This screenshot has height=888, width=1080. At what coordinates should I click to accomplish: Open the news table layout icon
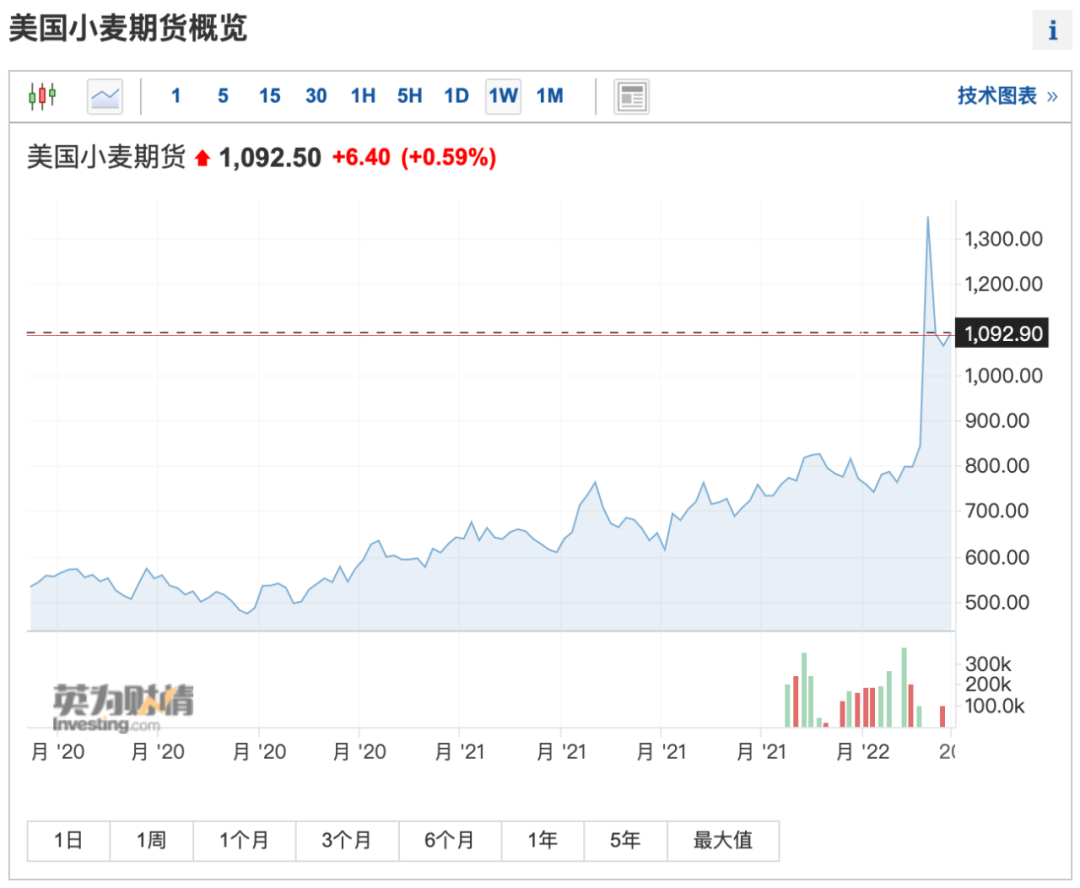pos(632,96)
